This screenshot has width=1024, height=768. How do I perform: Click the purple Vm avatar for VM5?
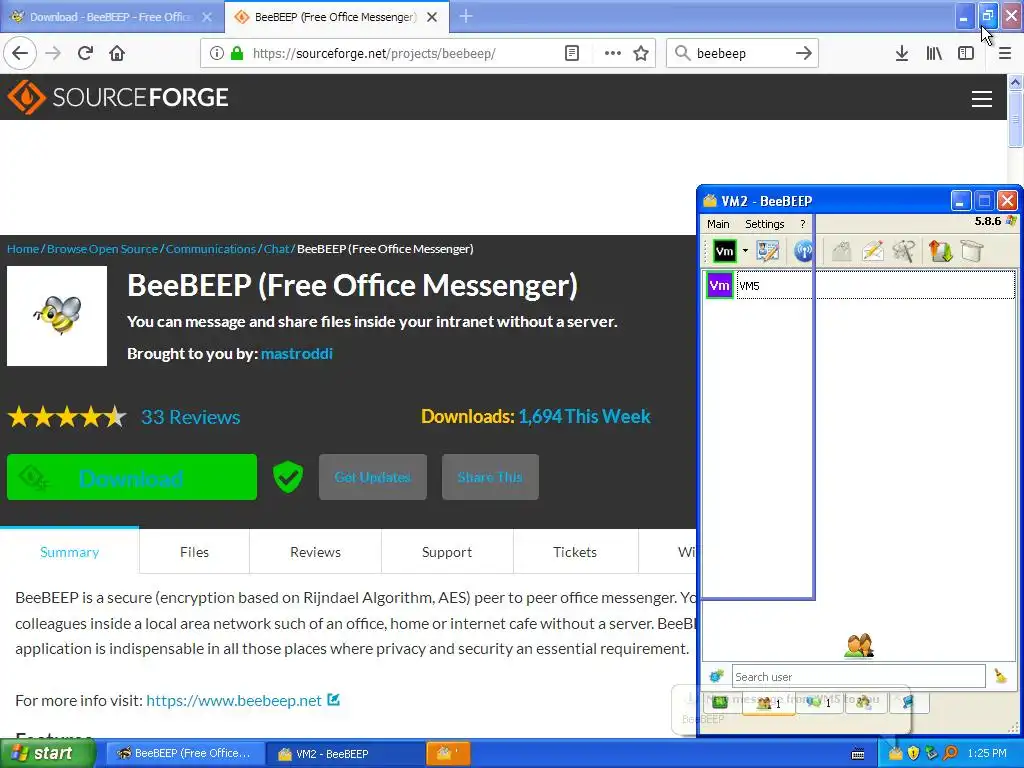(719, 285)
